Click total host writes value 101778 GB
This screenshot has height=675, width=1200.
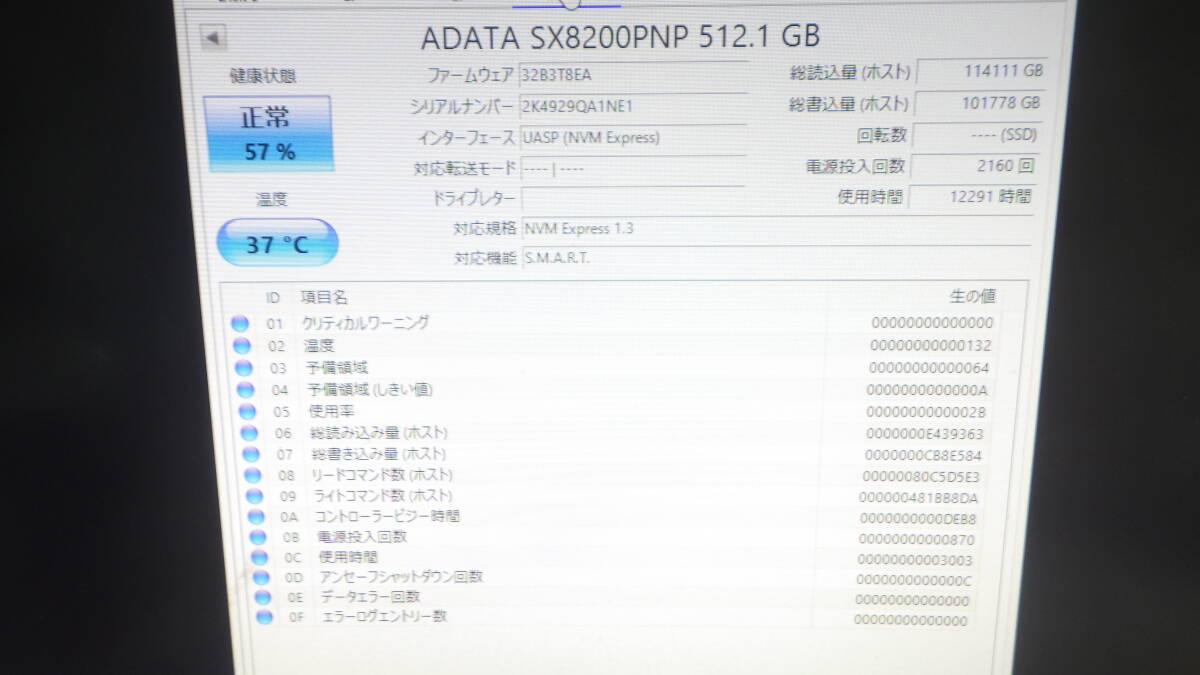tap(979, 103)
